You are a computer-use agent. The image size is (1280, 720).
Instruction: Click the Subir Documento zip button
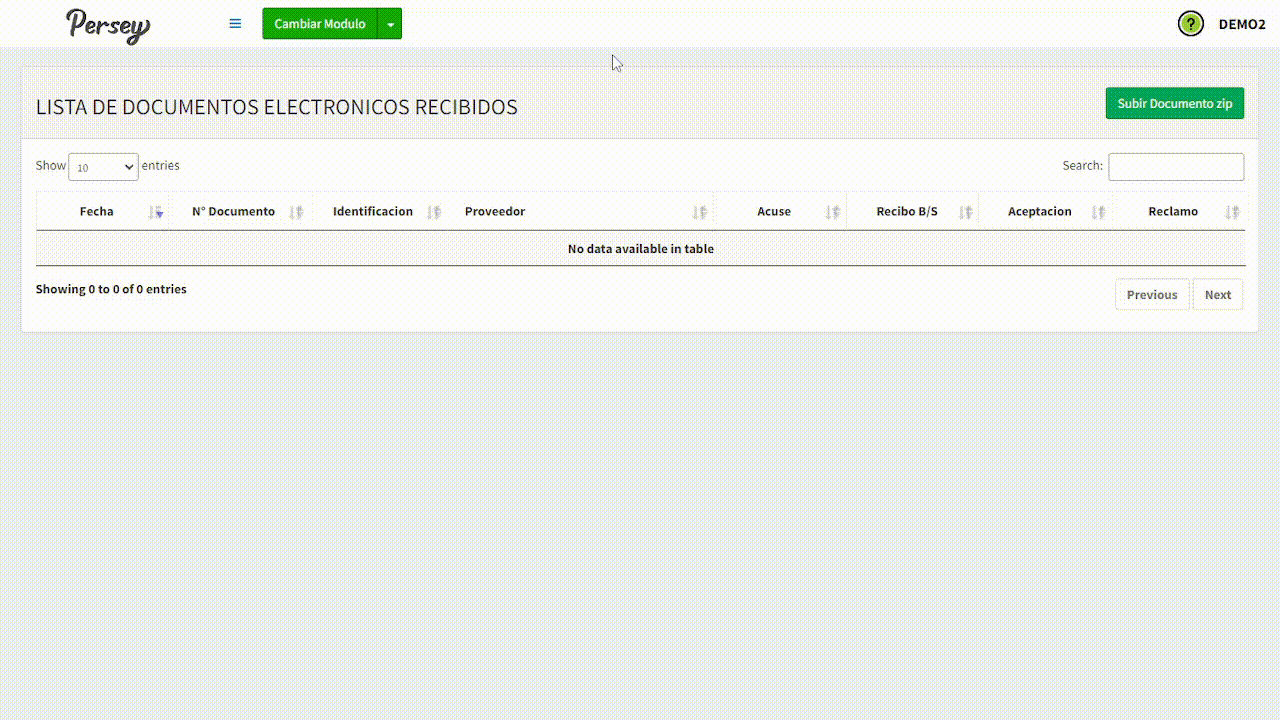pyautogui.click(x=1174, y=103)
